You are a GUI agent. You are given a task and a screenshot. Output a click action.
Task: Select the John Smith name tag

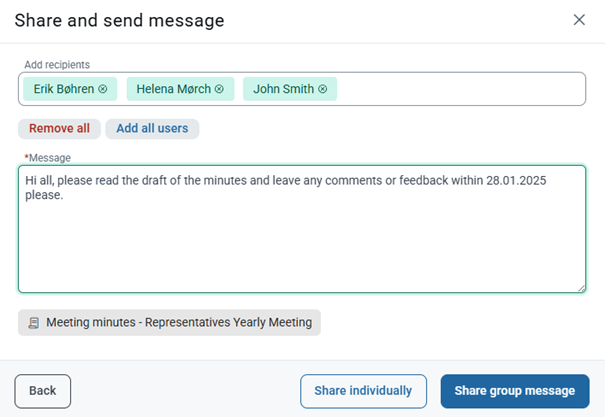click(x=290, y=89)
